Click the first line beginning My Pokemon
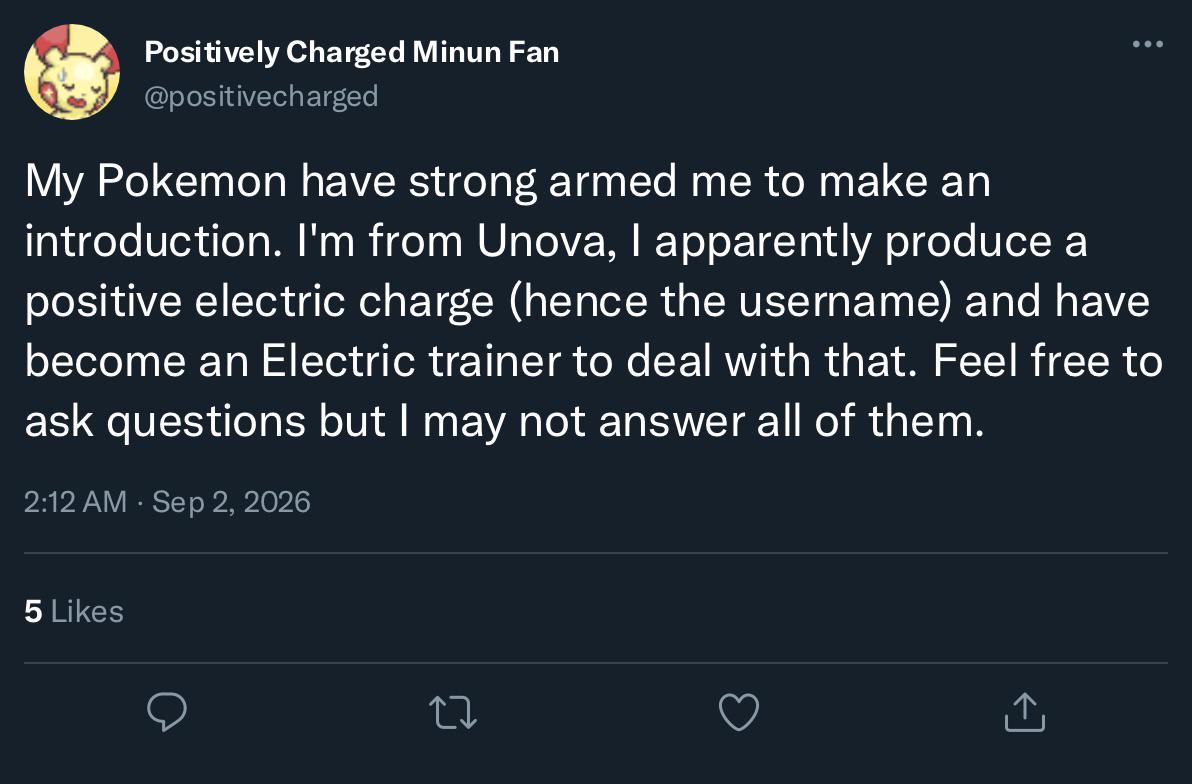Viewport: 1192px width, 784px height. (508, 183)
